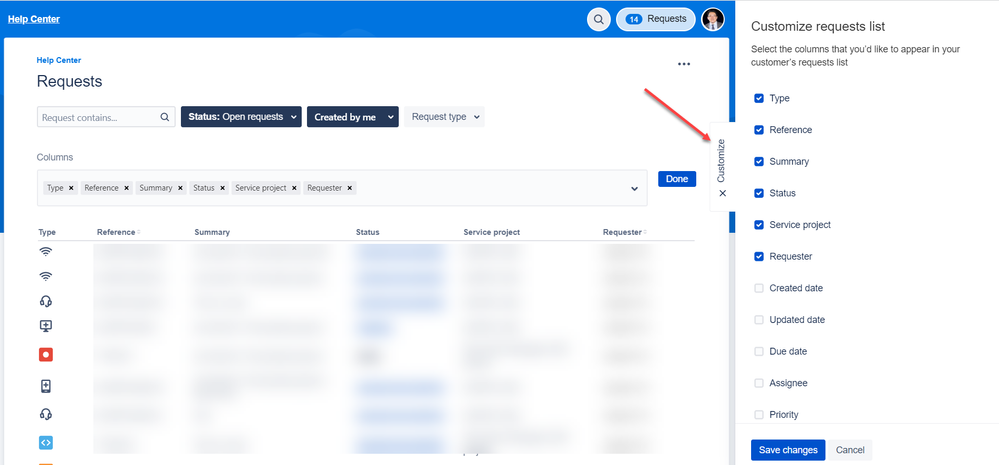Remove the Requester column chip
Image resolution: width=999 pixels, height=465 pixels.
(x=349, y=188)
